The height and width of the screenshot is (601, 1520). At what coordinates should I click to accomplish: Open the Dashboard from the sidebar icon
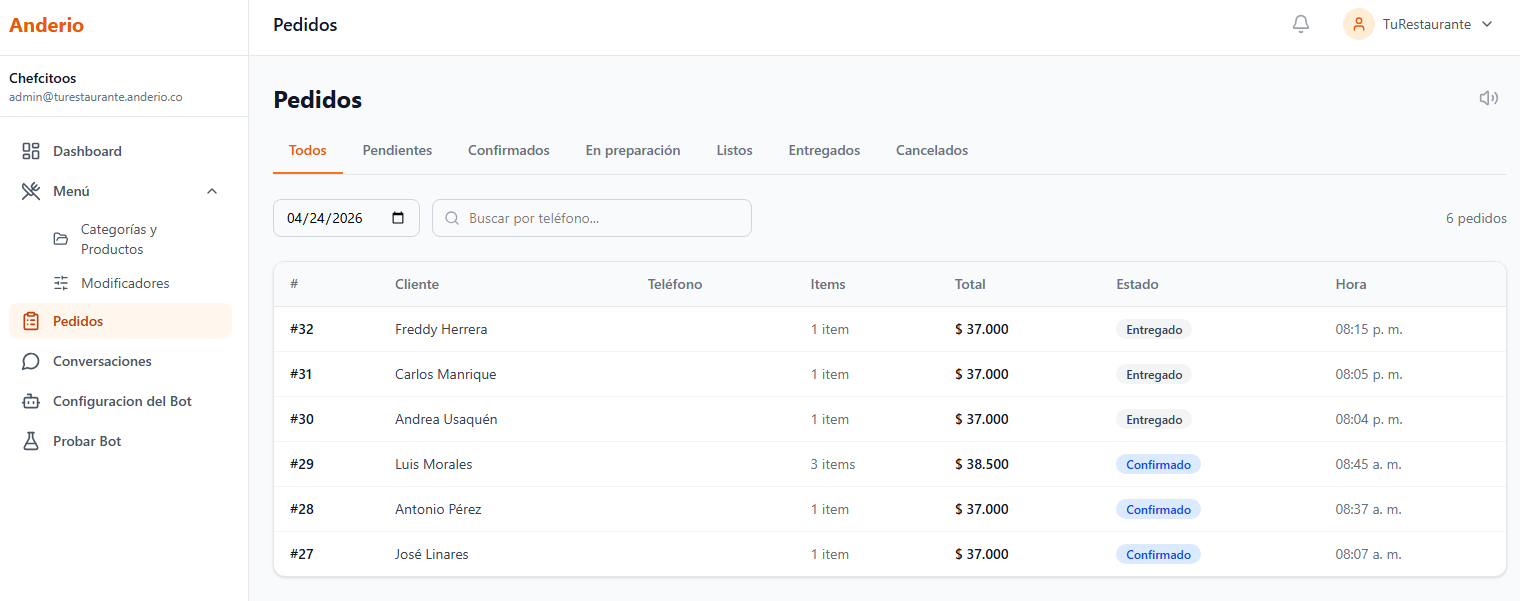(x=29, y=150)
